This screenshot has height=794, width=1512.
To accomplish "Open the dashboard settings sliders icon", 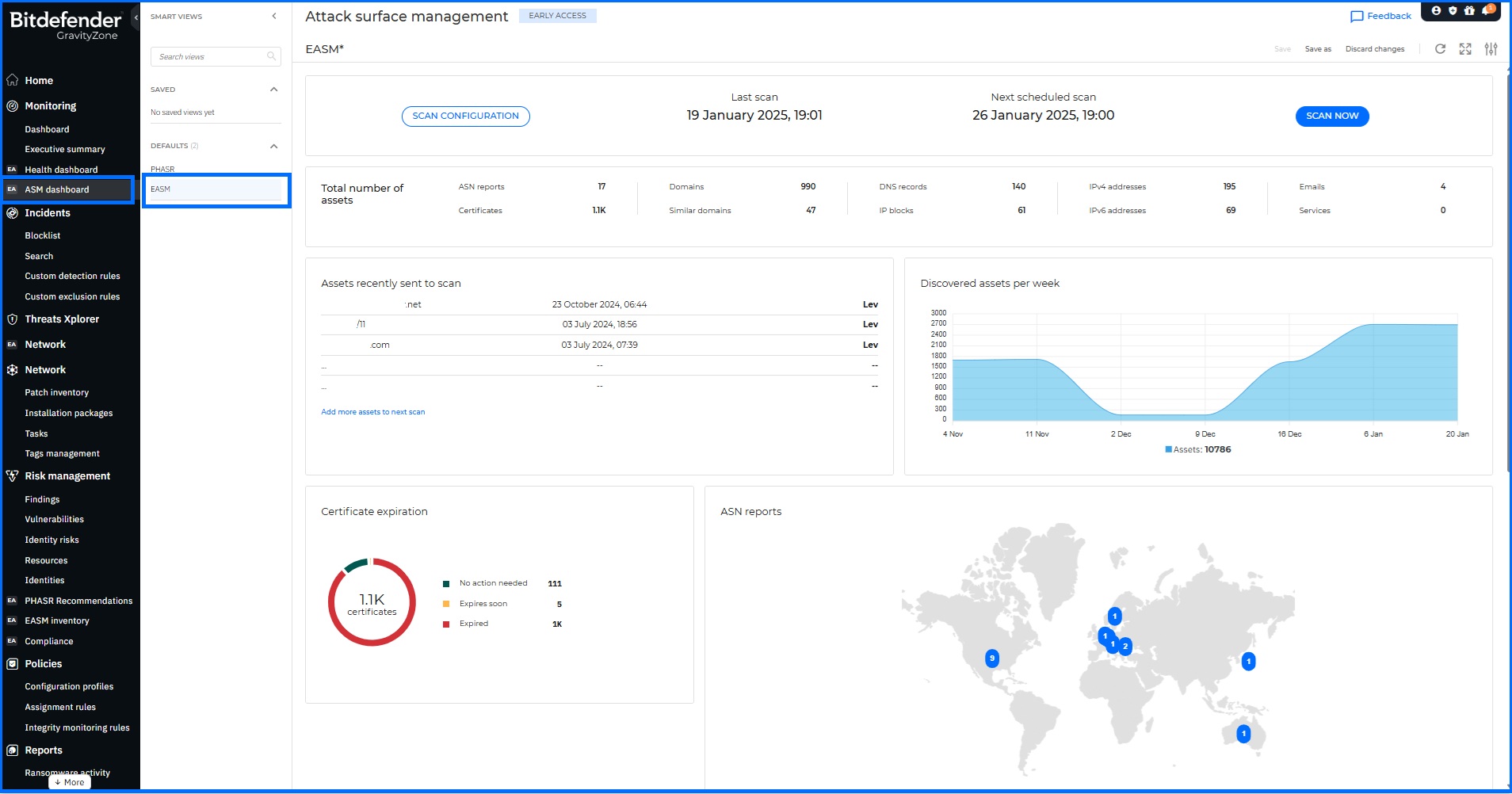I will [1491, 49].
